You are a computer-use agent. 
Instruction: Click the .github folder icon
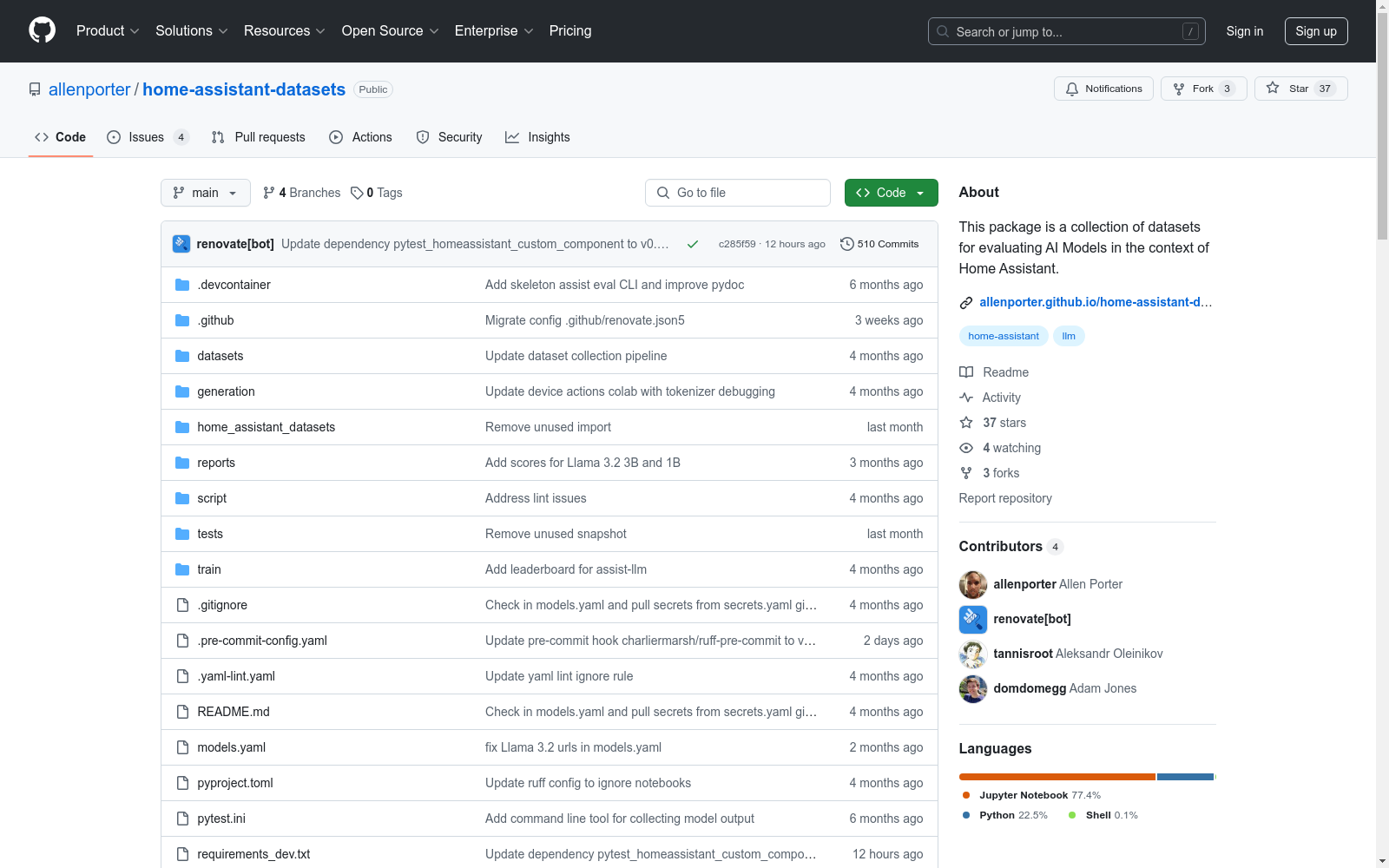click(x=182, y=320)
